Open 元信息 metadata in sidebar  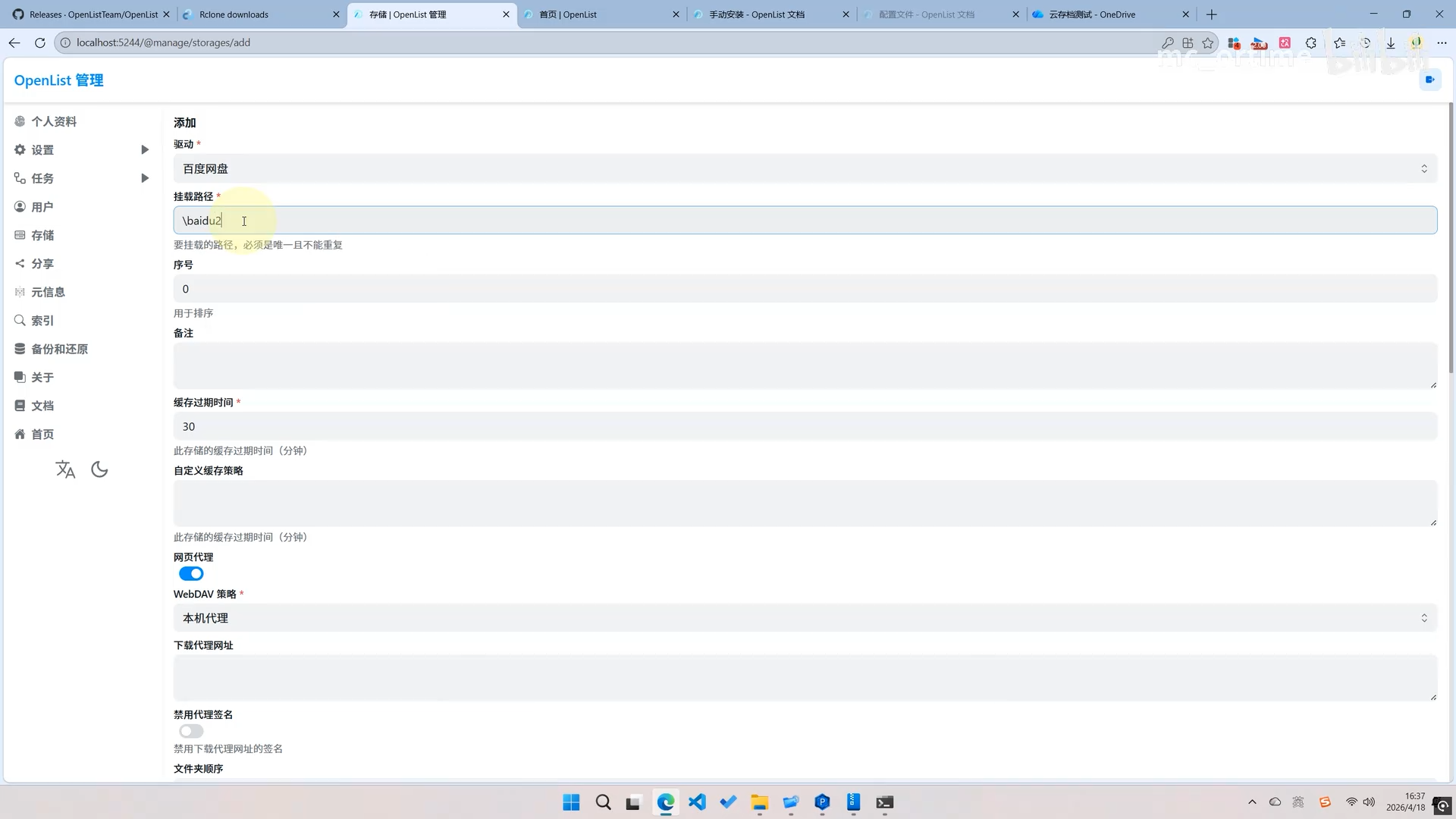48,292
